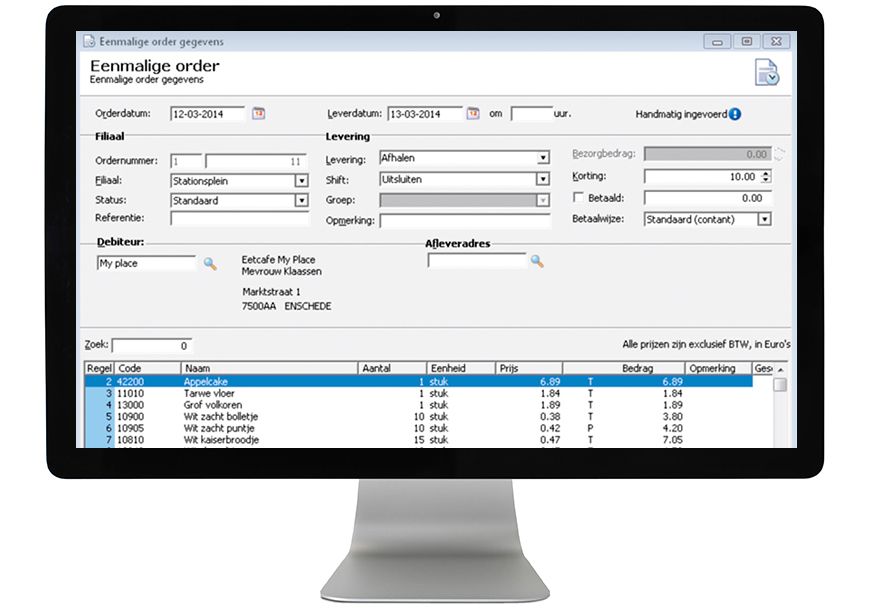
Task: Click the blue info icon next to Handmatig ingevoerd
Action: click(x=735, y=114)
